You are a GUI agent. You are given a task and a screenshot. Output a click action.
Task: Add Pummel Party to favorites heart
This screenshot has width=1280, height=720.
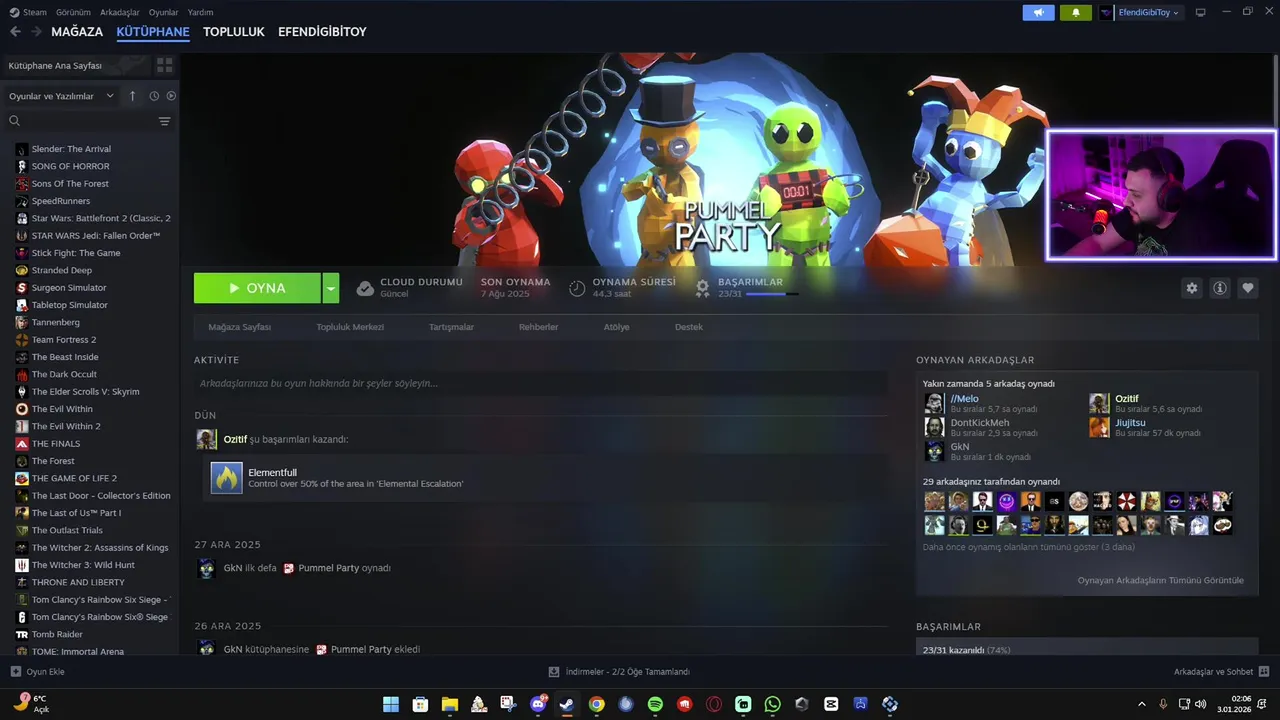coord(1248,288)
